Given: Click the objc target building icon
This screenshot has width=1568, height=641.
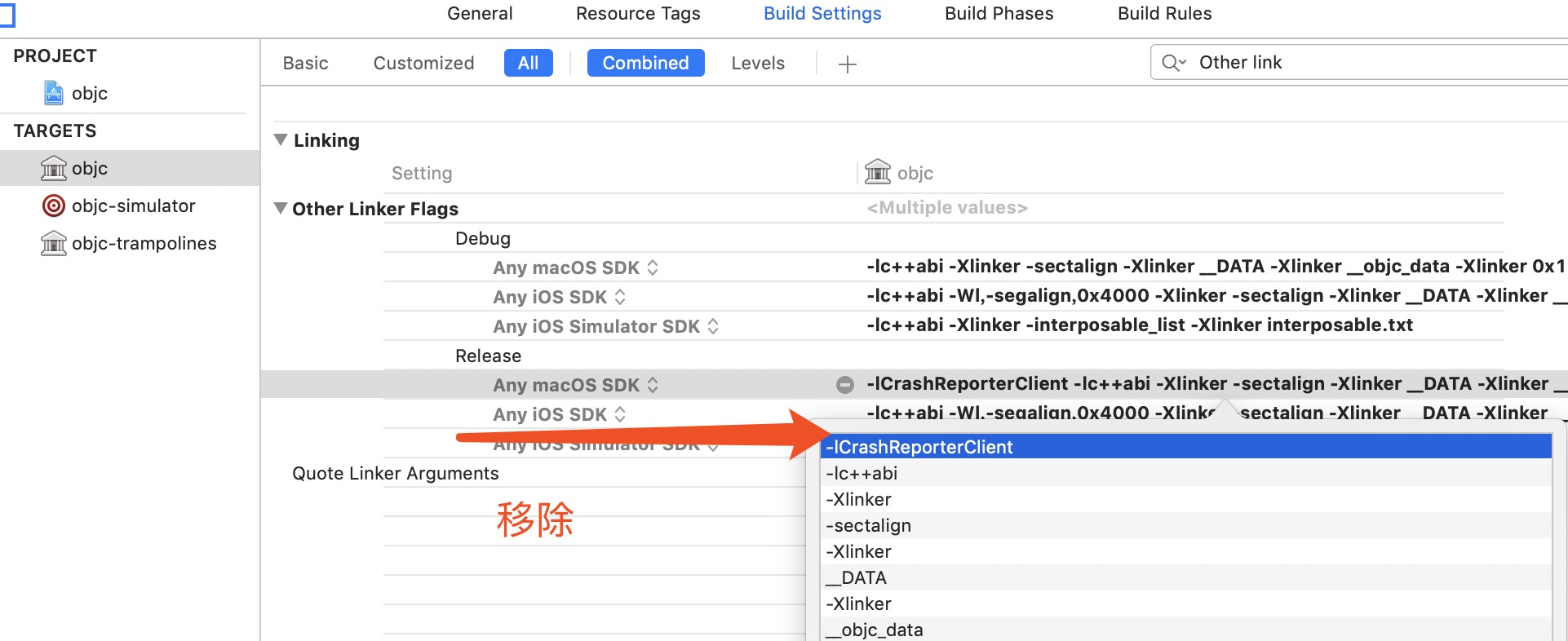Looking at the screenshot, I should tap(54, 168).
